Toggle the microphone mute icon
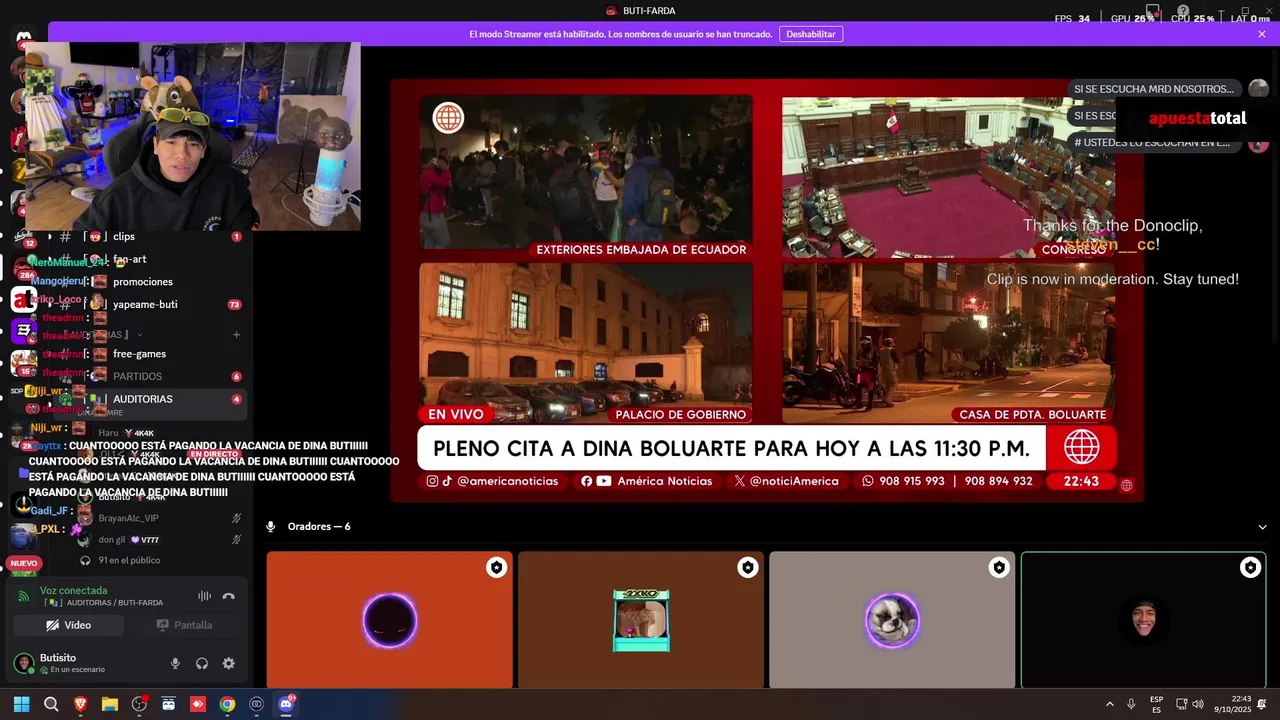The height and width of the screenshot is (720, 1280). tap(175, 663)
